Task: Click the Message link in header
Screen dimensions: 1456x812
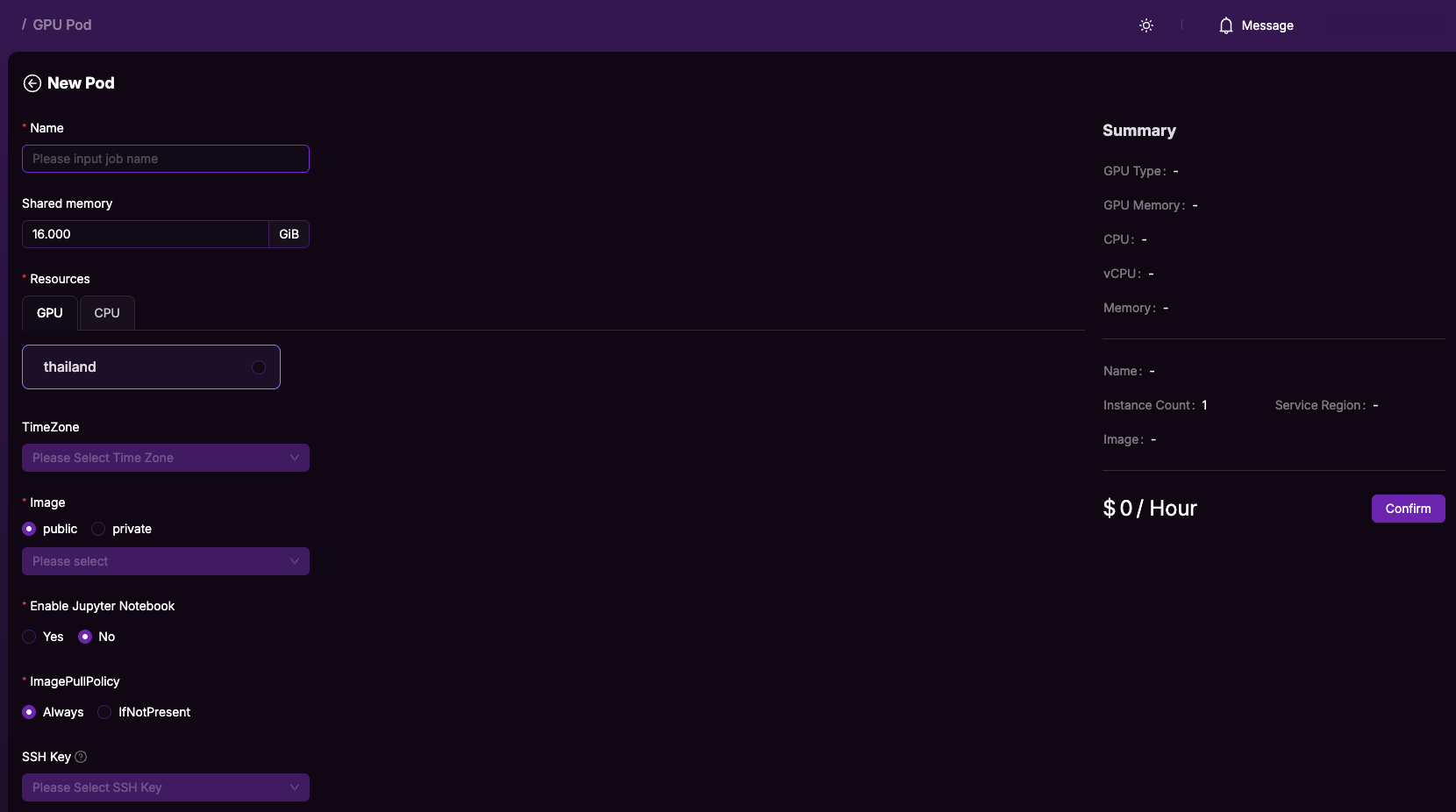Action: click(1267, 25)
